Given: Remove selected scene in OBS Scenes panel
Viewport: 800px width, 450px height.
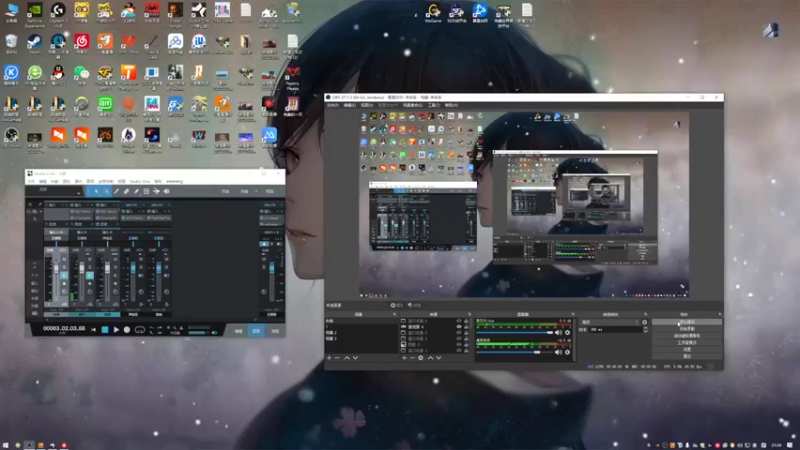Looking at the screenshot, I should pos(337,358).
